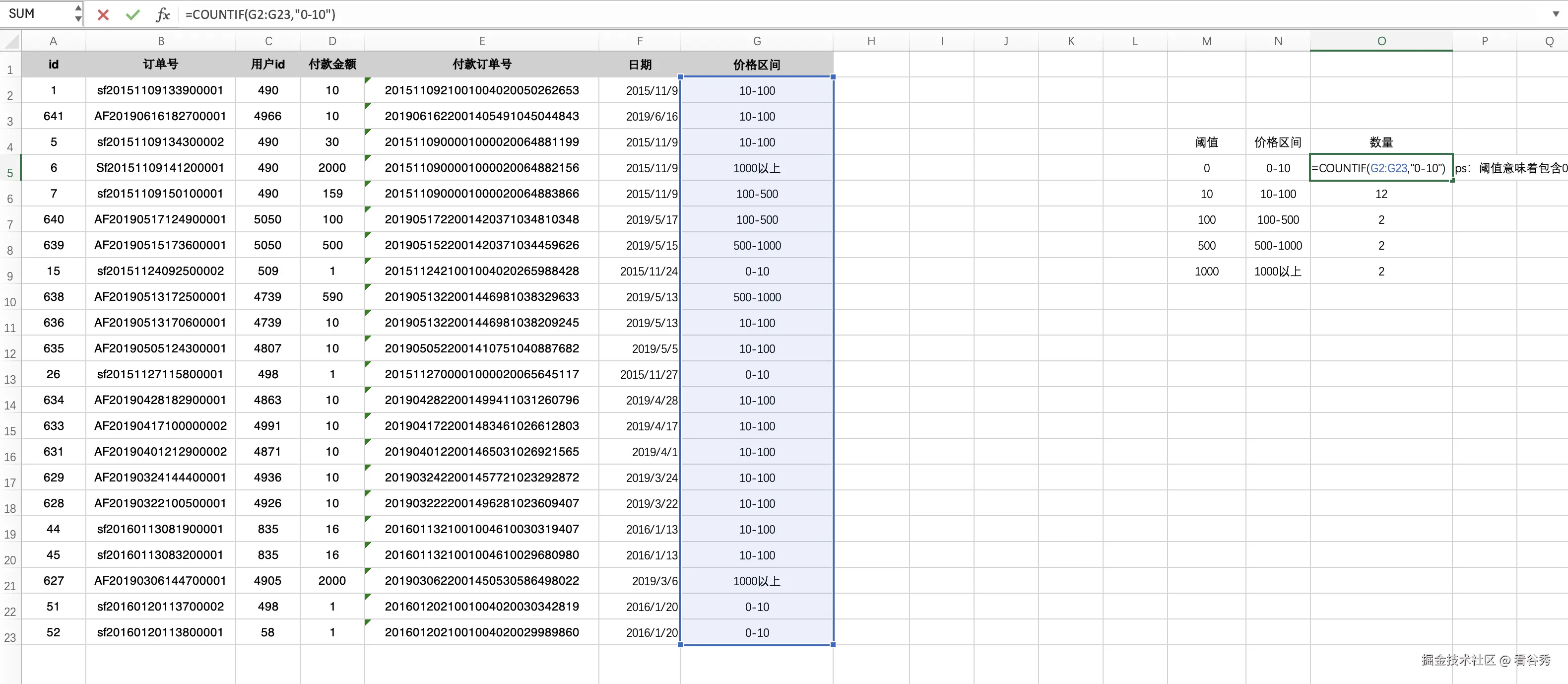
Task: Select the cell containing 1000以上 in row 21
Action: point(757,580)
